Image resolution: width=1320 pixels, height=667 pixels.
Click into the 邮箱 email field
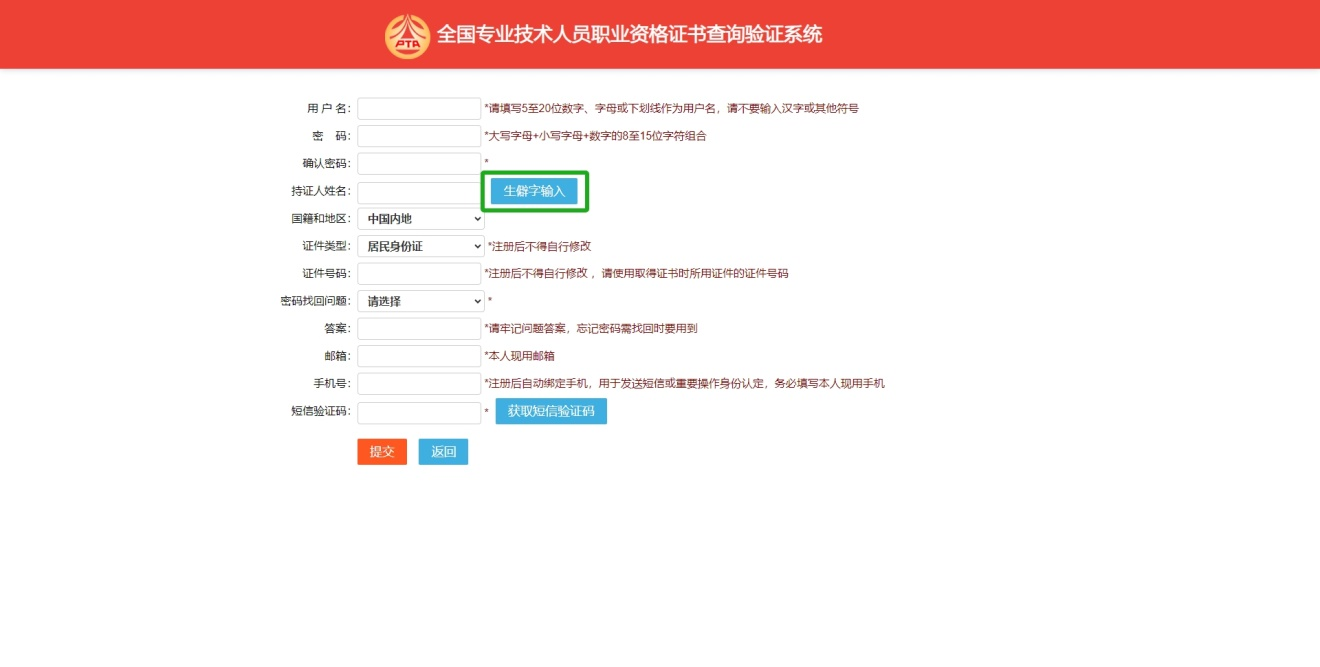(x=419, y=356)
